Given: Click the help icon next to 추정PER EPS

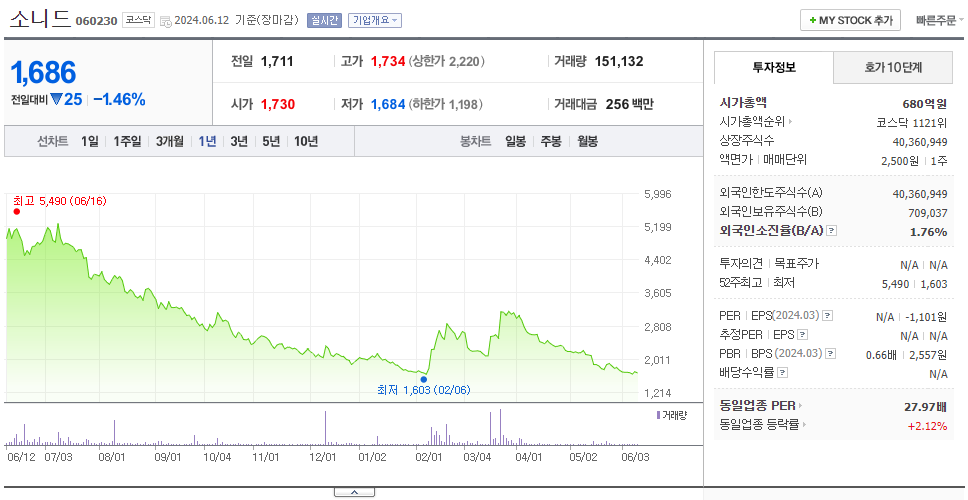Looking at the screenshot, I should [x=802, y=335].
